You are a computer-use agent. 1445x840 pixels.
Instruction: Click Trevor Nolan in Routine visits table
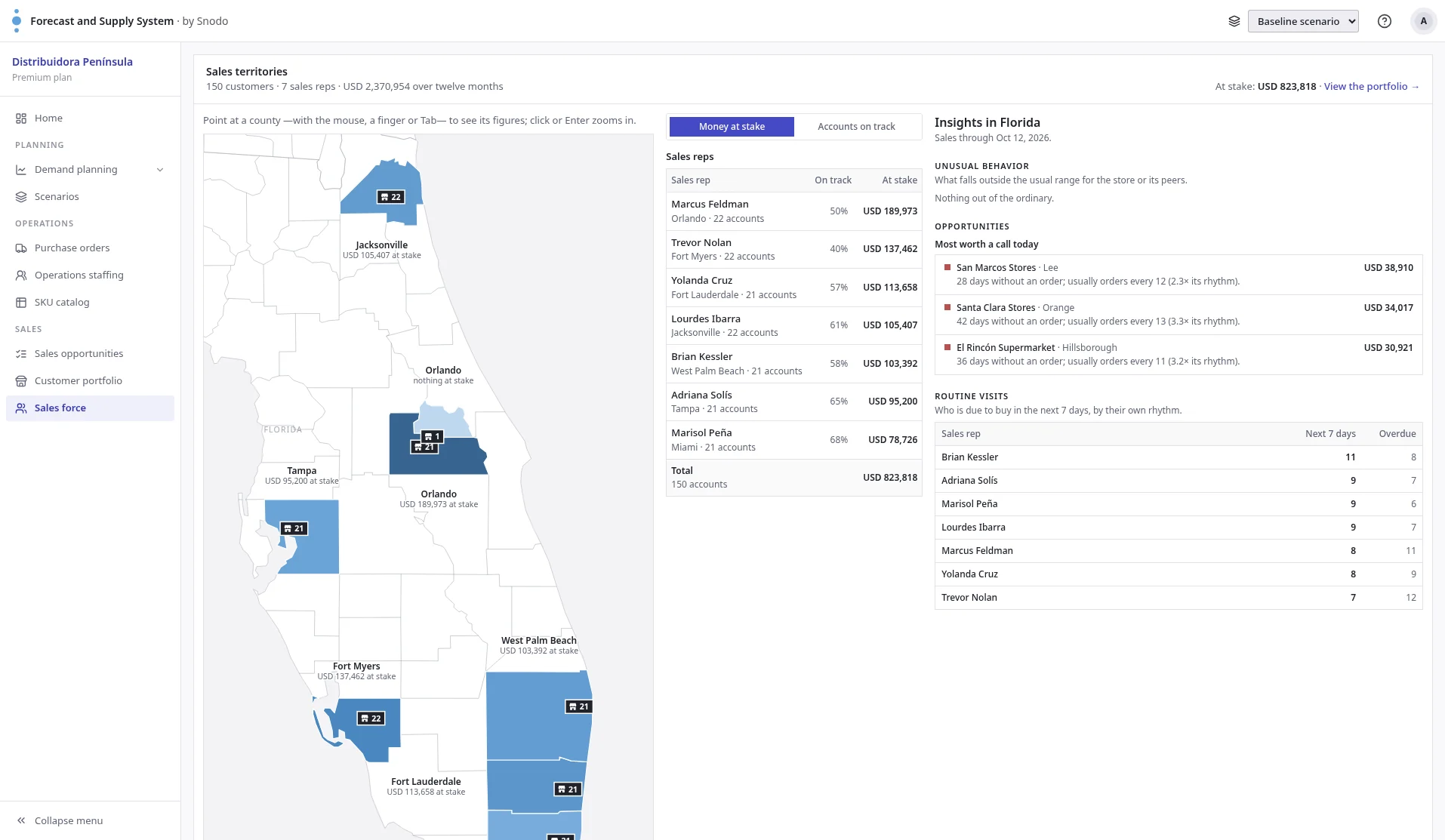point(969,598)
